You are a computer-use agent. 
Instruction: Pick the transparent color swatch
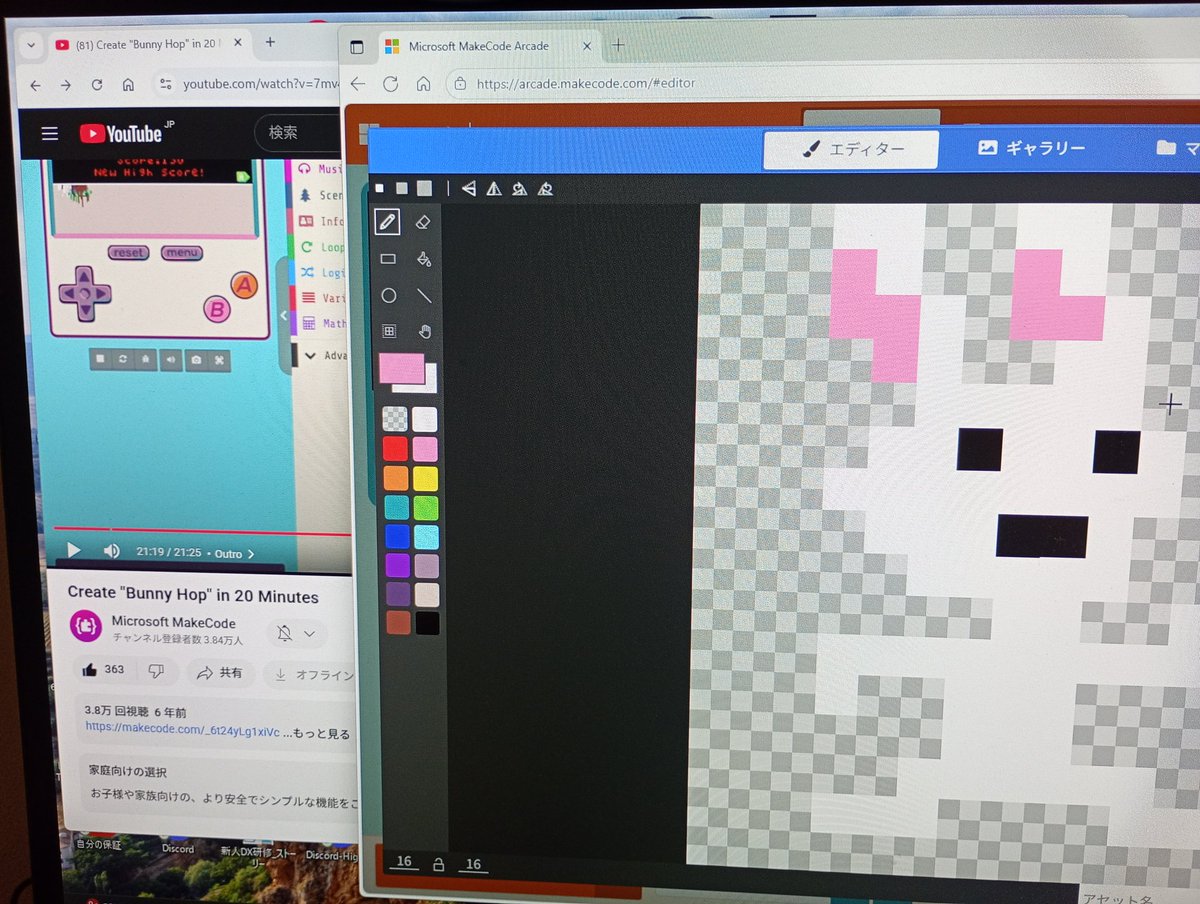(395, 419)
